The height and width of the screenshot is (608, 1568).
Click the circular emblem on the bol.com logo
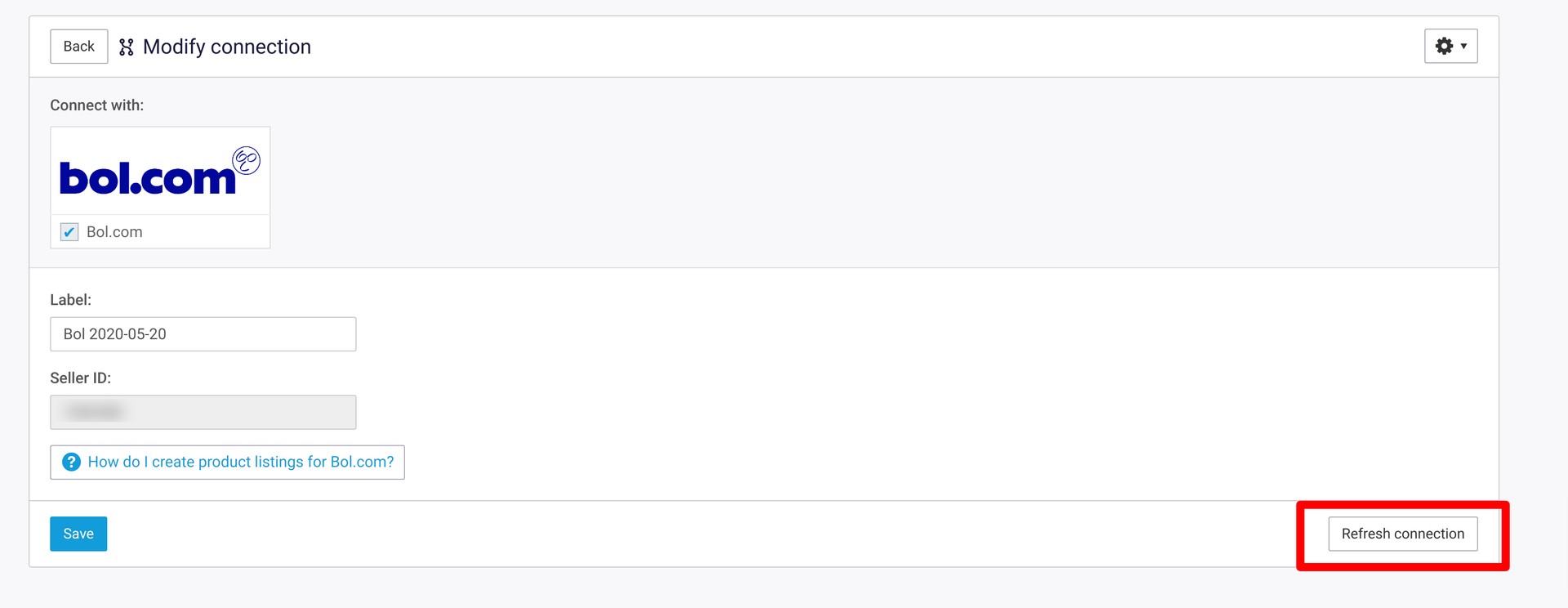[x=247, y=160]
